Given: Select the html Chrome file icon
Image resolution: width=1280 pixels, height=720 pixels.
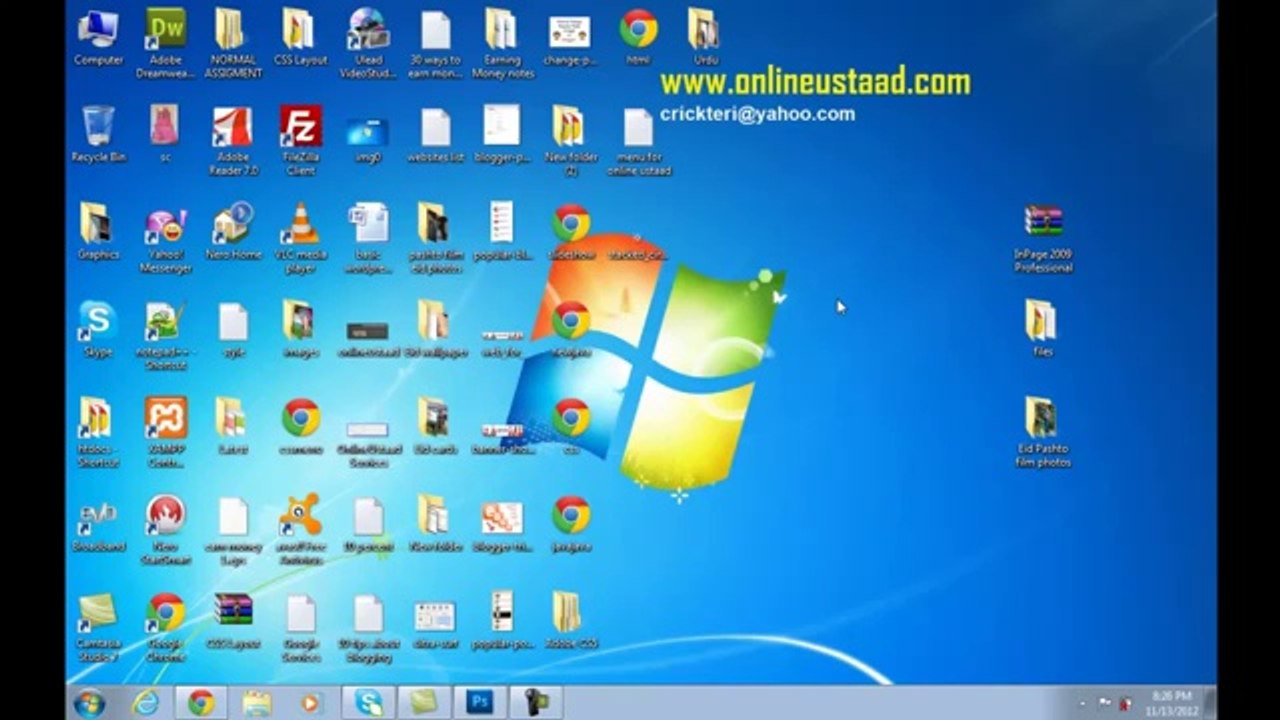Looking at the screenshot, I should point(638,38).
